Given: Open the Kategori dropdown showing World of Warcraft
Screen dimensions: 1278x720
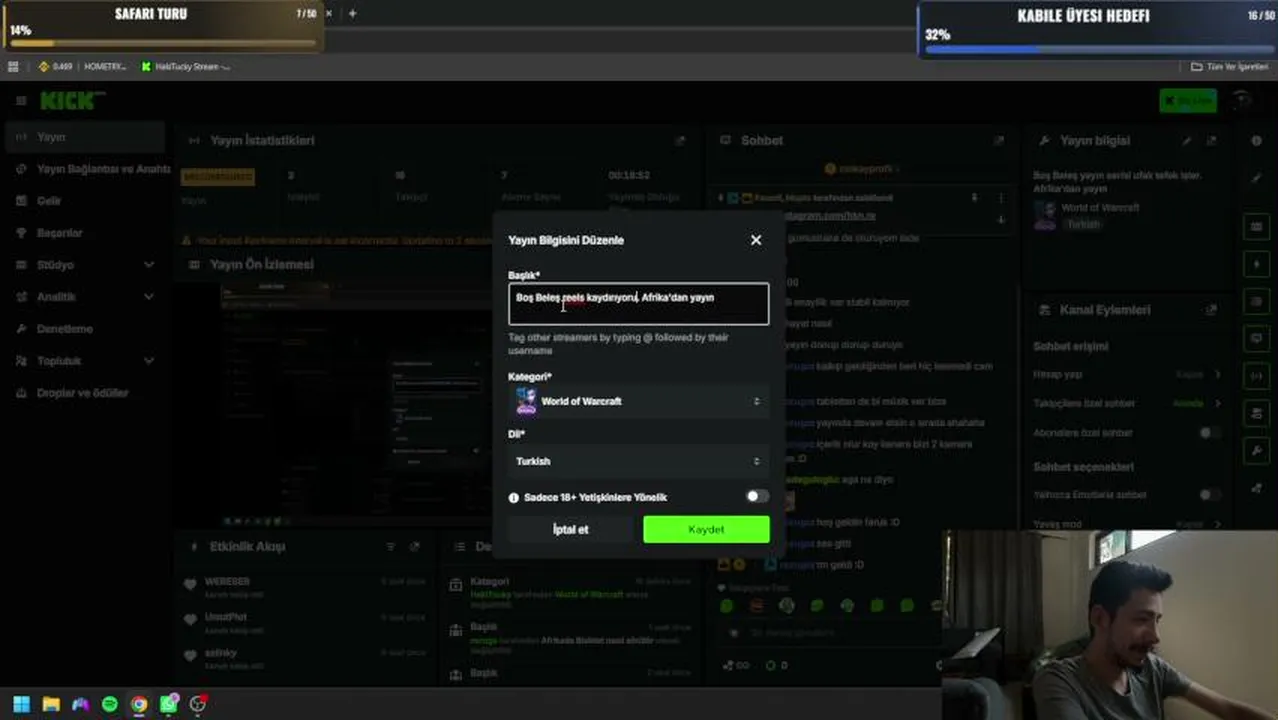Looking at the screenshot, I should pyautogui.click(x=638, y=401).
